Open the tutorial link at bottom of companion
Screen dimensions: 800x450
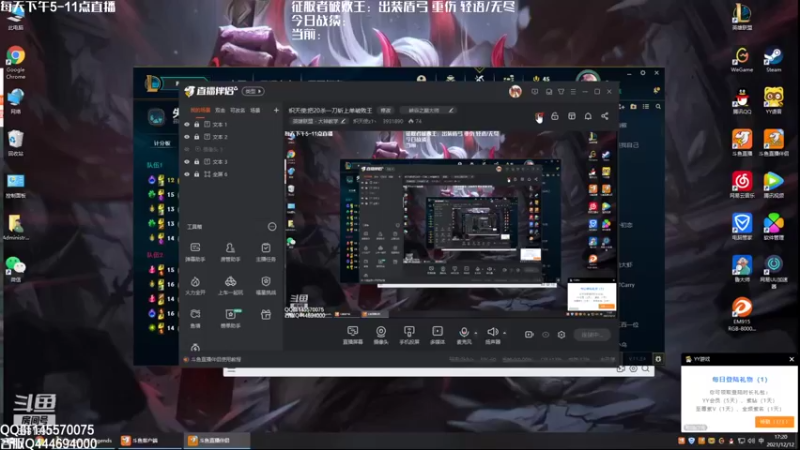pos(216,360)
